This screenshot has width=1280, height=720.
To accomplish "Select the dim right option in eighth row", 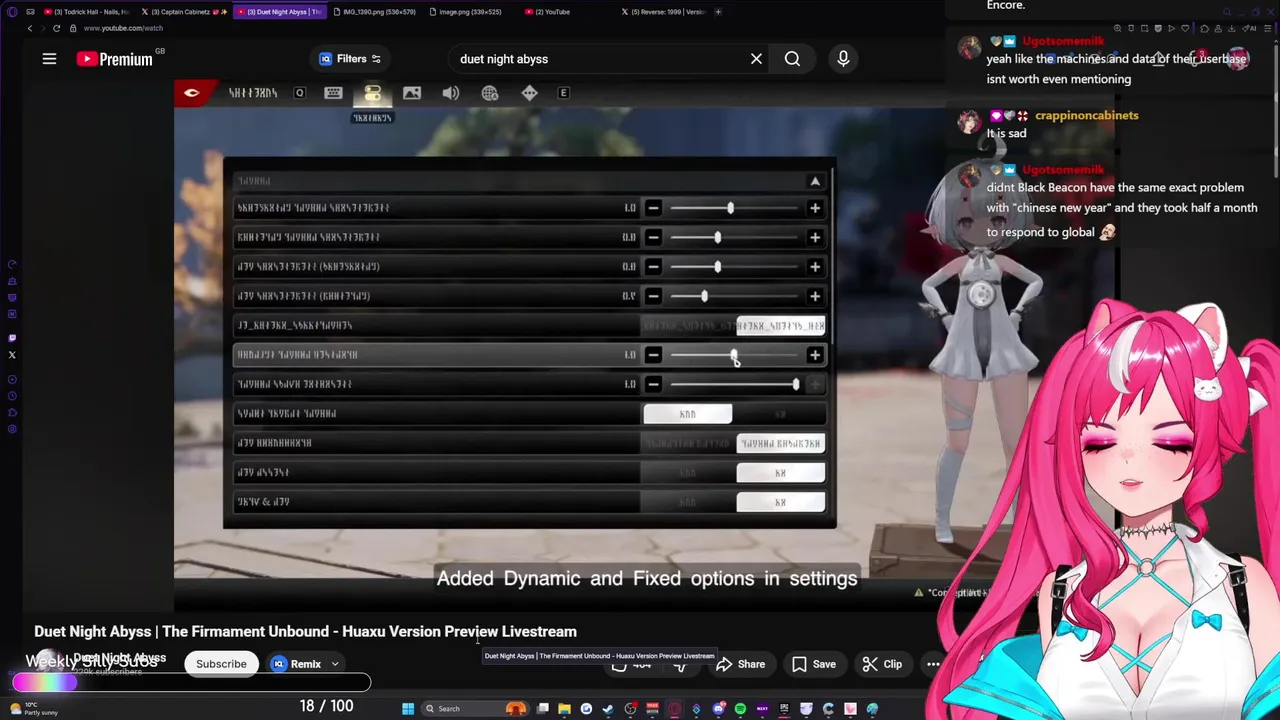I will [x=781, y=414].
